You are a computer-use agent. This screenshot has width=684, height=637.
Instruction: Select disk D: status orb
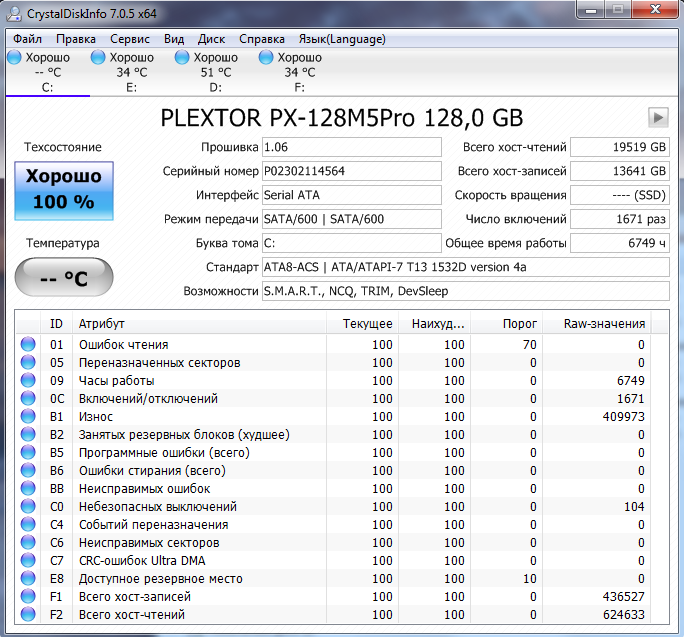point(182,57)
